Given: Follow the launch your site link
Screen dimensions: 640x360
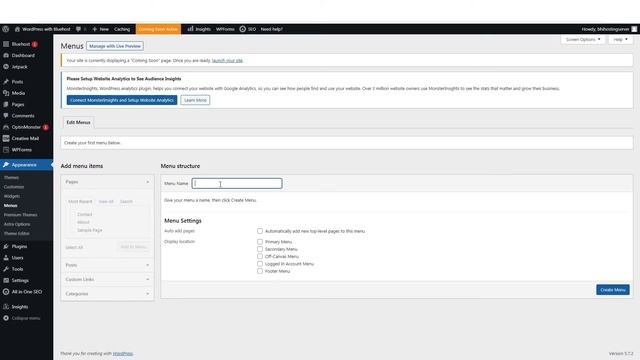Looking at the screenshot, I should click(x=227, y=60).
